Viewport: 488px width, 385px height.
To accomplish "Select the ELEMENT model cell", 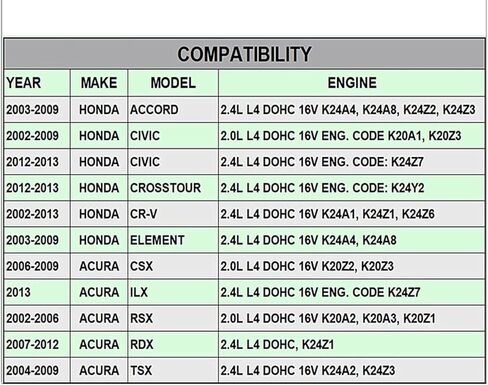I will pos(173,240).
